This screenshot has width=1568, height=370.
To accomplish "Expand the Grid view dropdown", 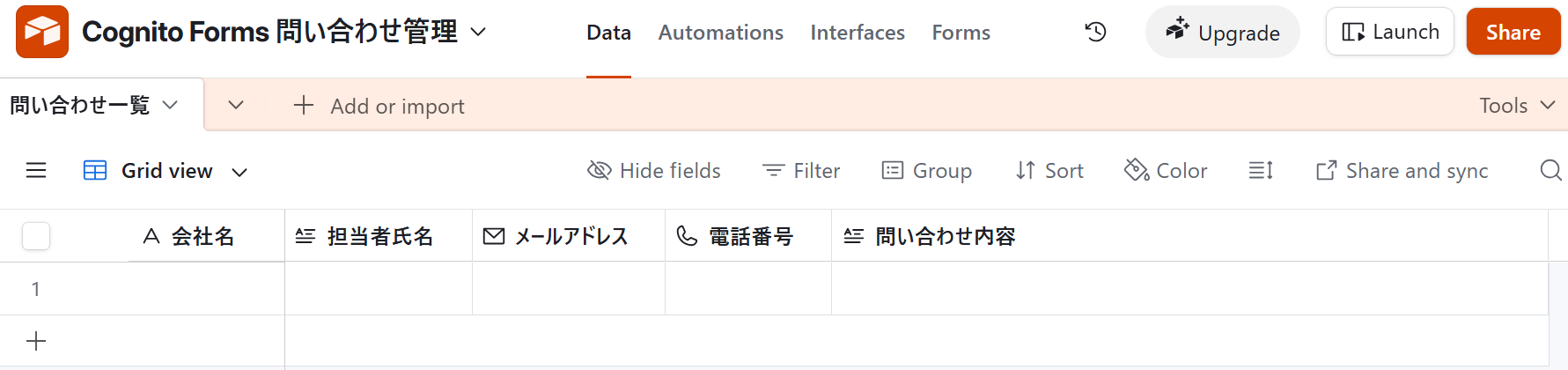I will [239, 172].
